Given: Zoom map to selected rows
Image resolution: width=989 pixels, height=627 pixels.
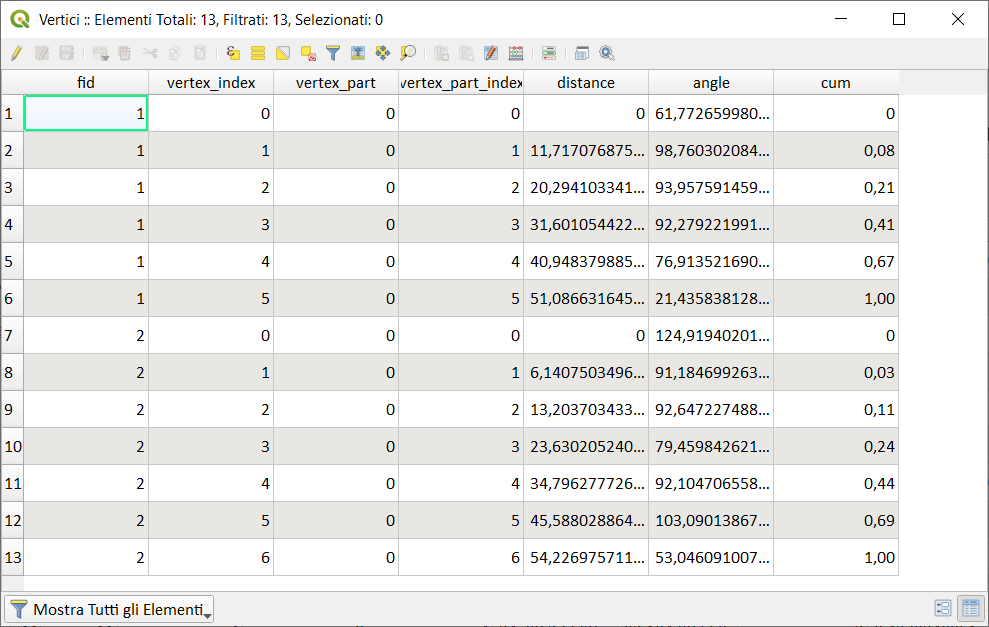Looking at the screenshot, I should pyautogui.click(x=408, y=53).
